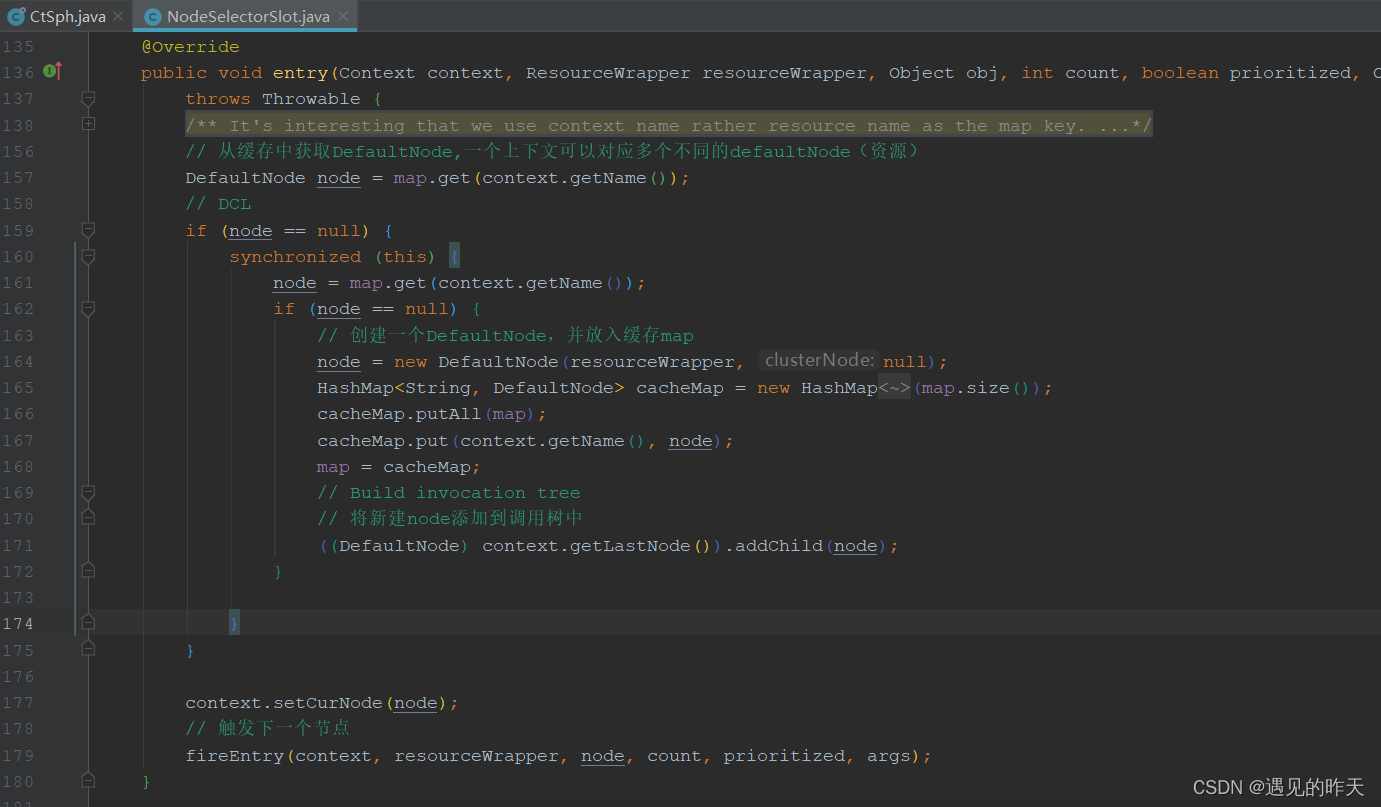Click the override gutter icon on line 136
Screen dimensions: 1381x807
click(x=53, y=72)
